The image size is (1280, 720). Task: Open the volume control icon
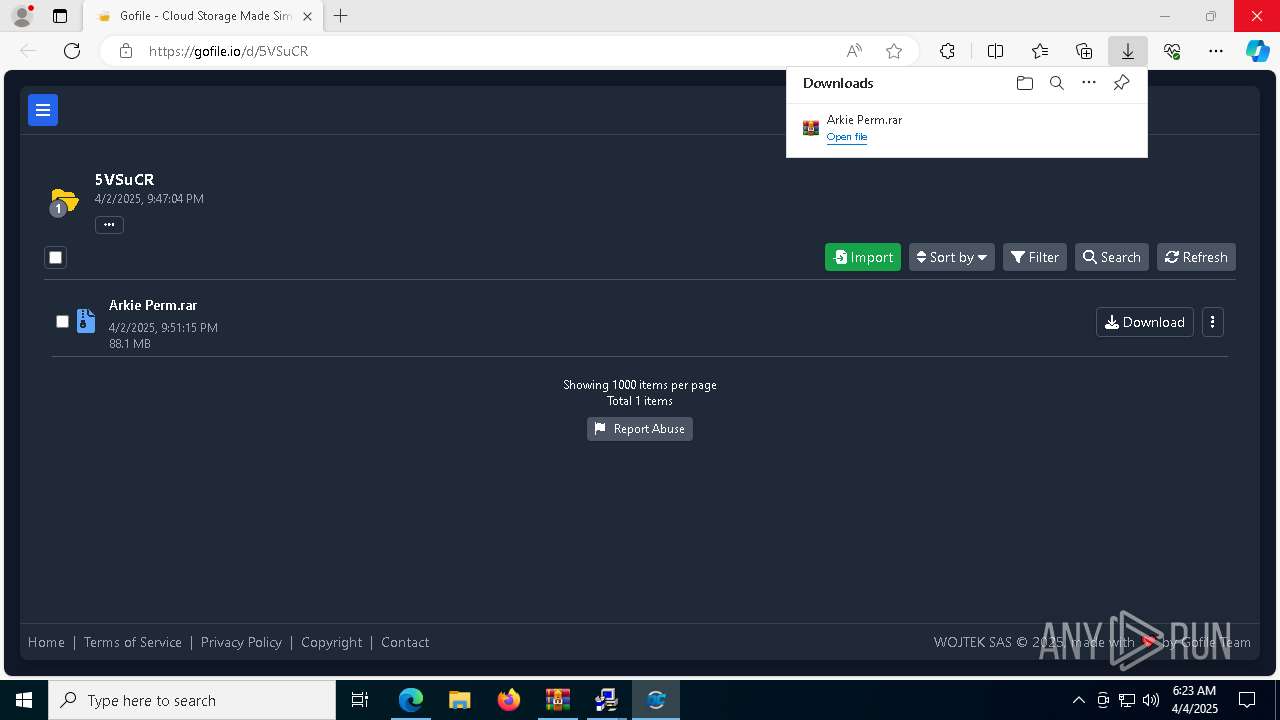(x=1151, y=700)
